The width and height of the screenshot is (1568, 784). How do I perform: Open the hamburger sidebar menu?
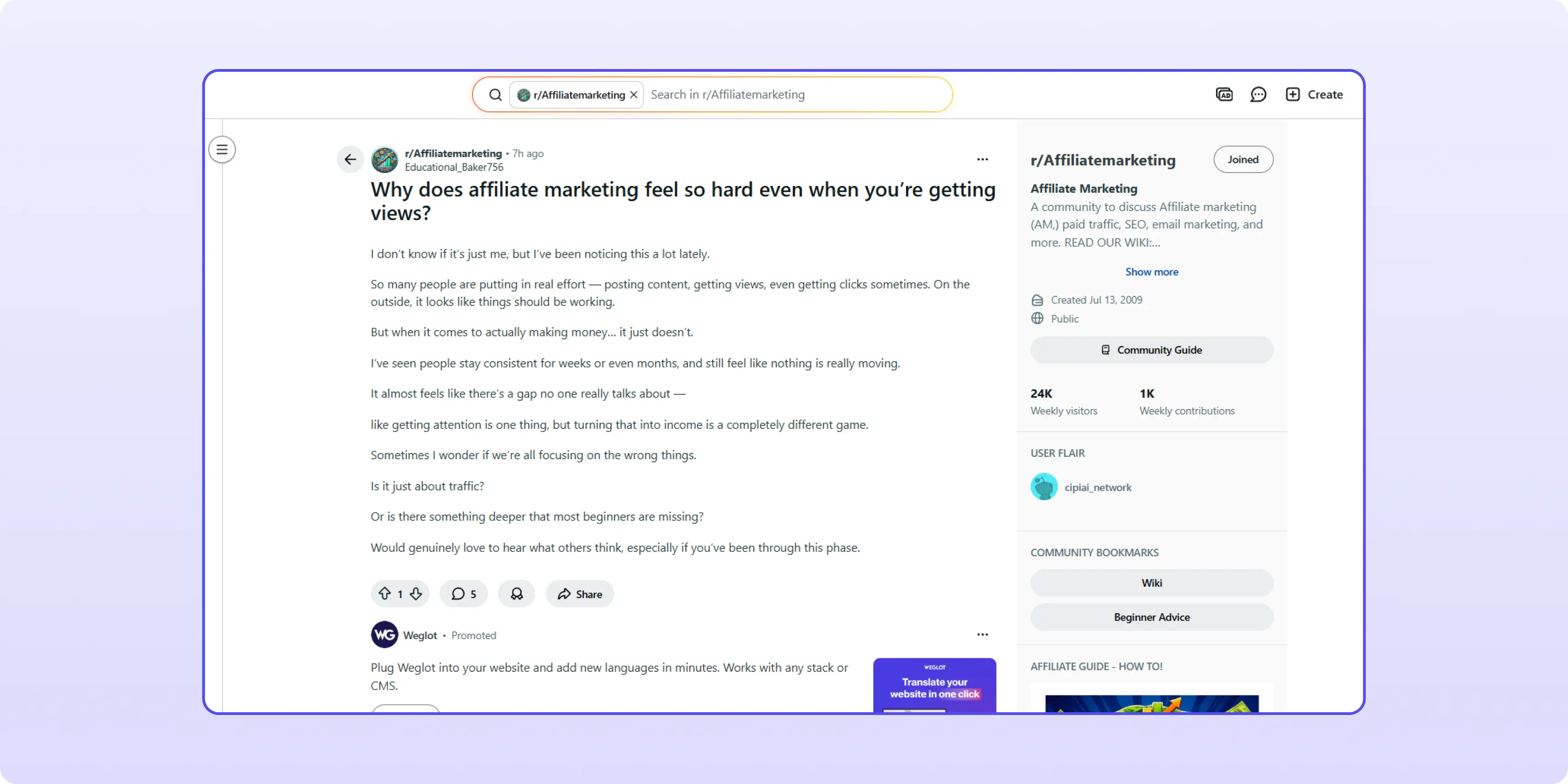click(222, 150)
